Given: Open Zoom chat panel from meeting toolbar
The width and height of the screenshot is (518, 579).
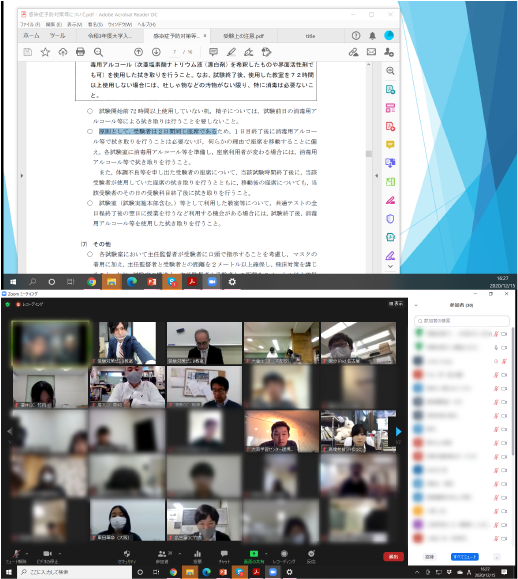Looking at the screenshot, I should (x=224, y=556).
